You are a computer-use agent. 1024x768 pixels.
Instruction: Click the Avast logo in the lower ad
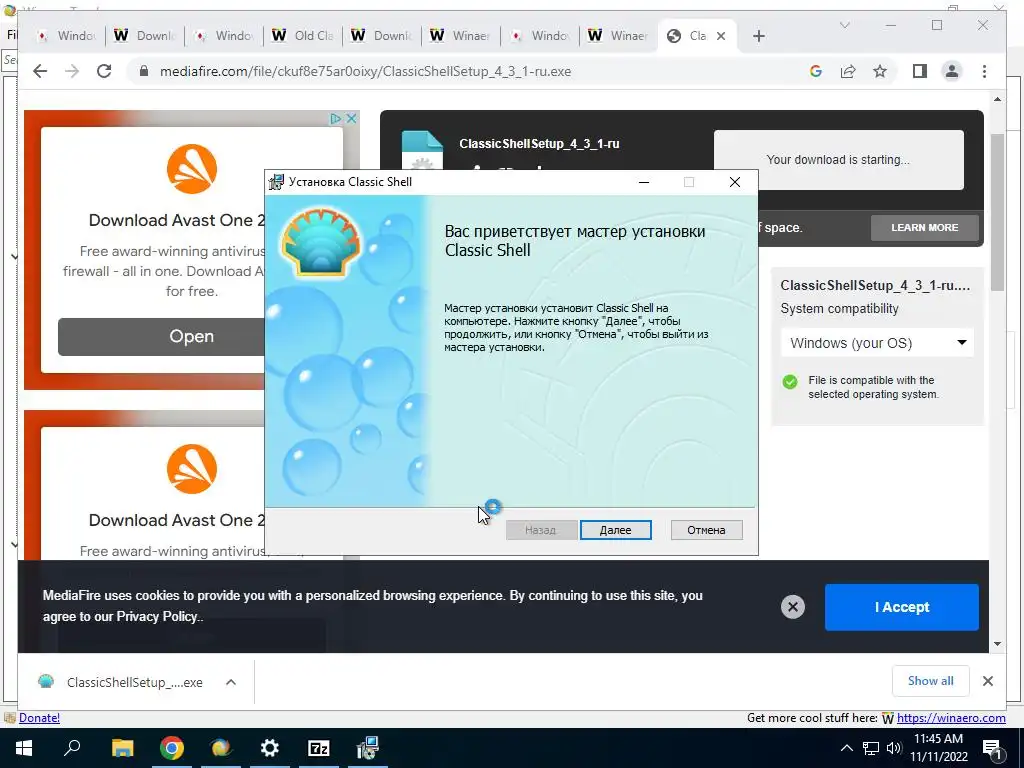coord(191,469)
